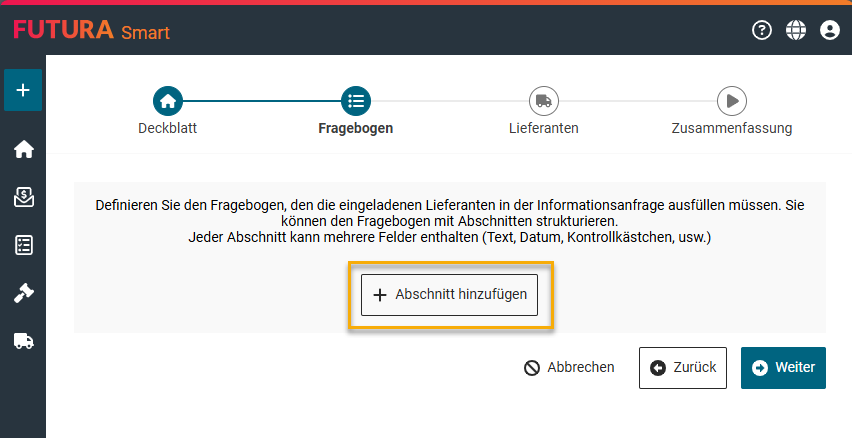Click Abbrechen to cancel
This screenshot has width=852, height=438.
[569, 367]
